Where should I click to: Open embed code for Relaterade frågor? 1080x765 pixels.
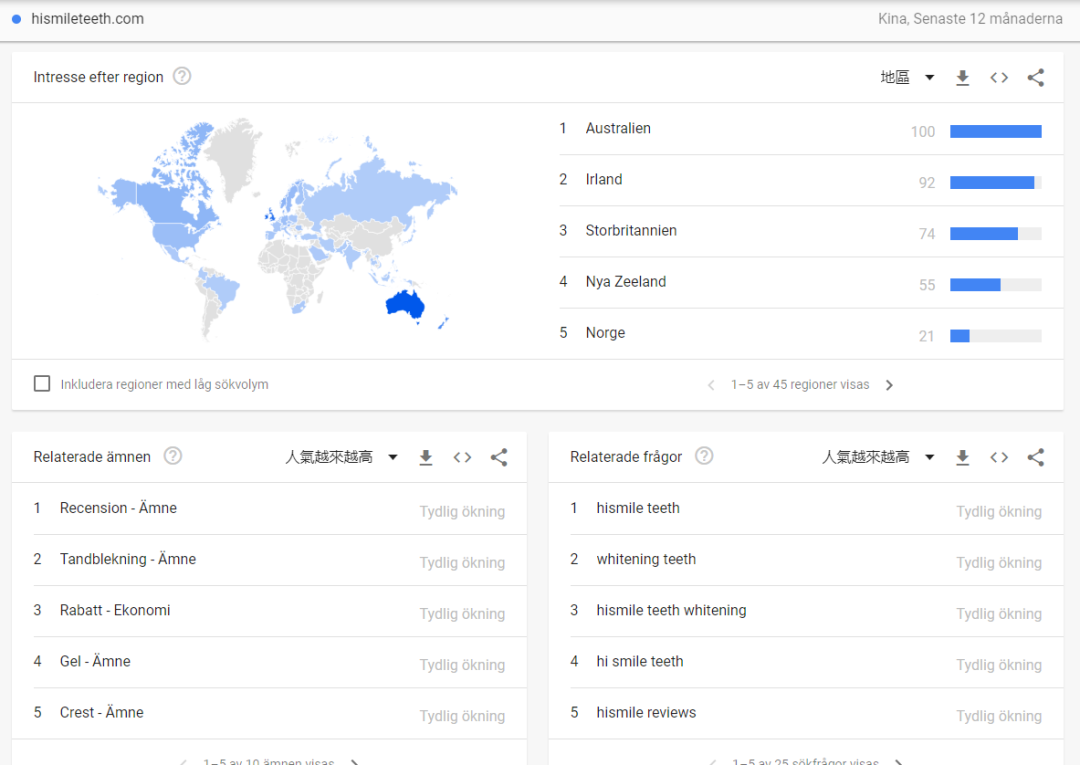pos(999,457)
